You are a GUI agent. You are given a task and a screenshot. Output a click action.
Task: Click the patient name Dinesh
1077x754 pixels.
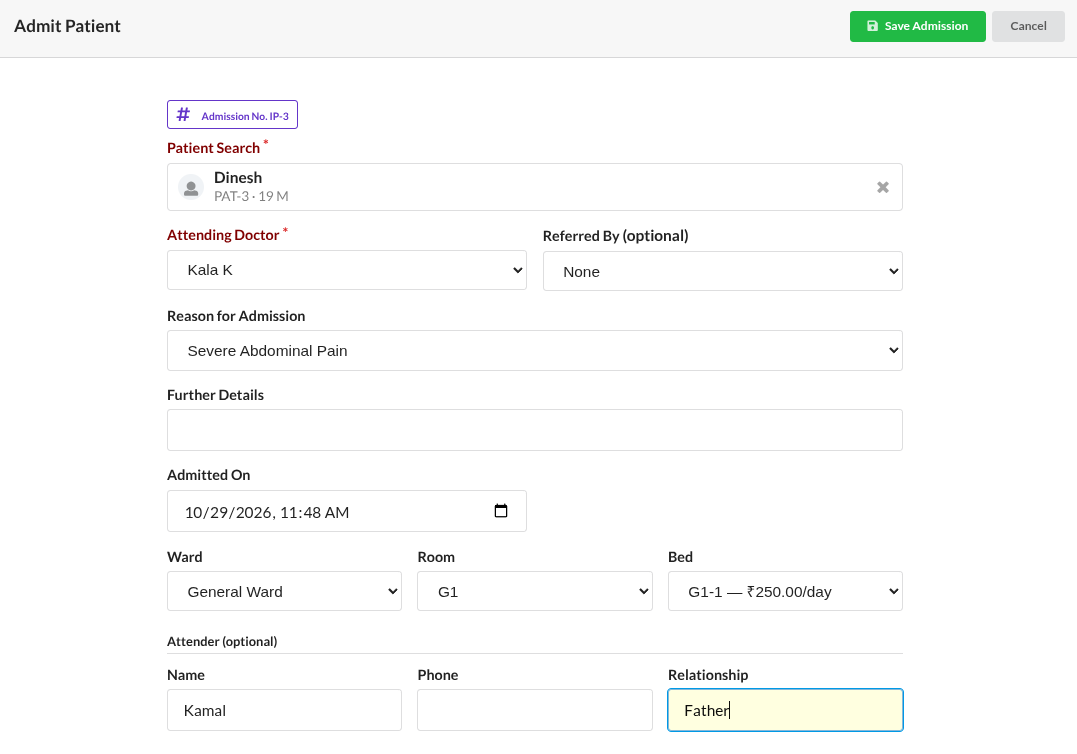[238, 178]
